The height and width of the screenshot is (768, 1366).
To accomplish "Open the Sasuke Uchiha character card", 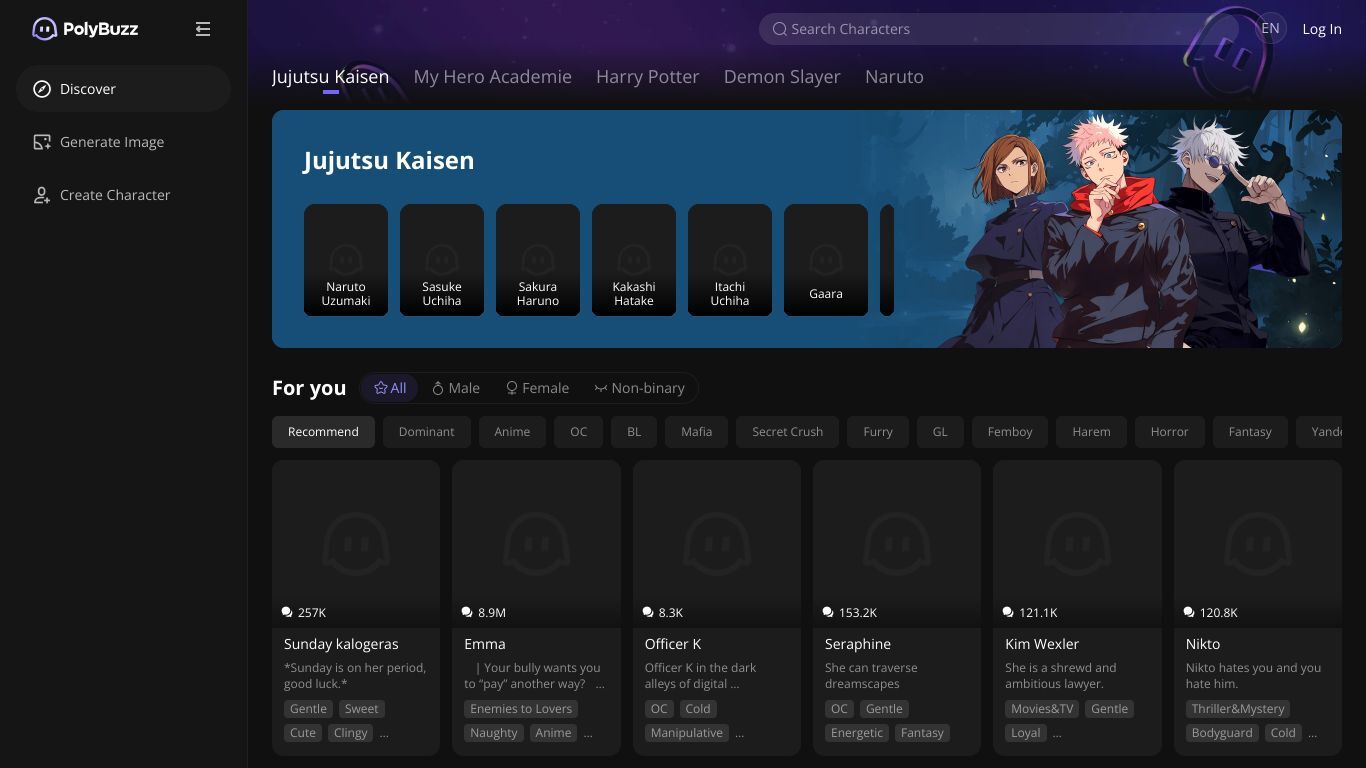I will pyautogui.click(x=442, y=260).
